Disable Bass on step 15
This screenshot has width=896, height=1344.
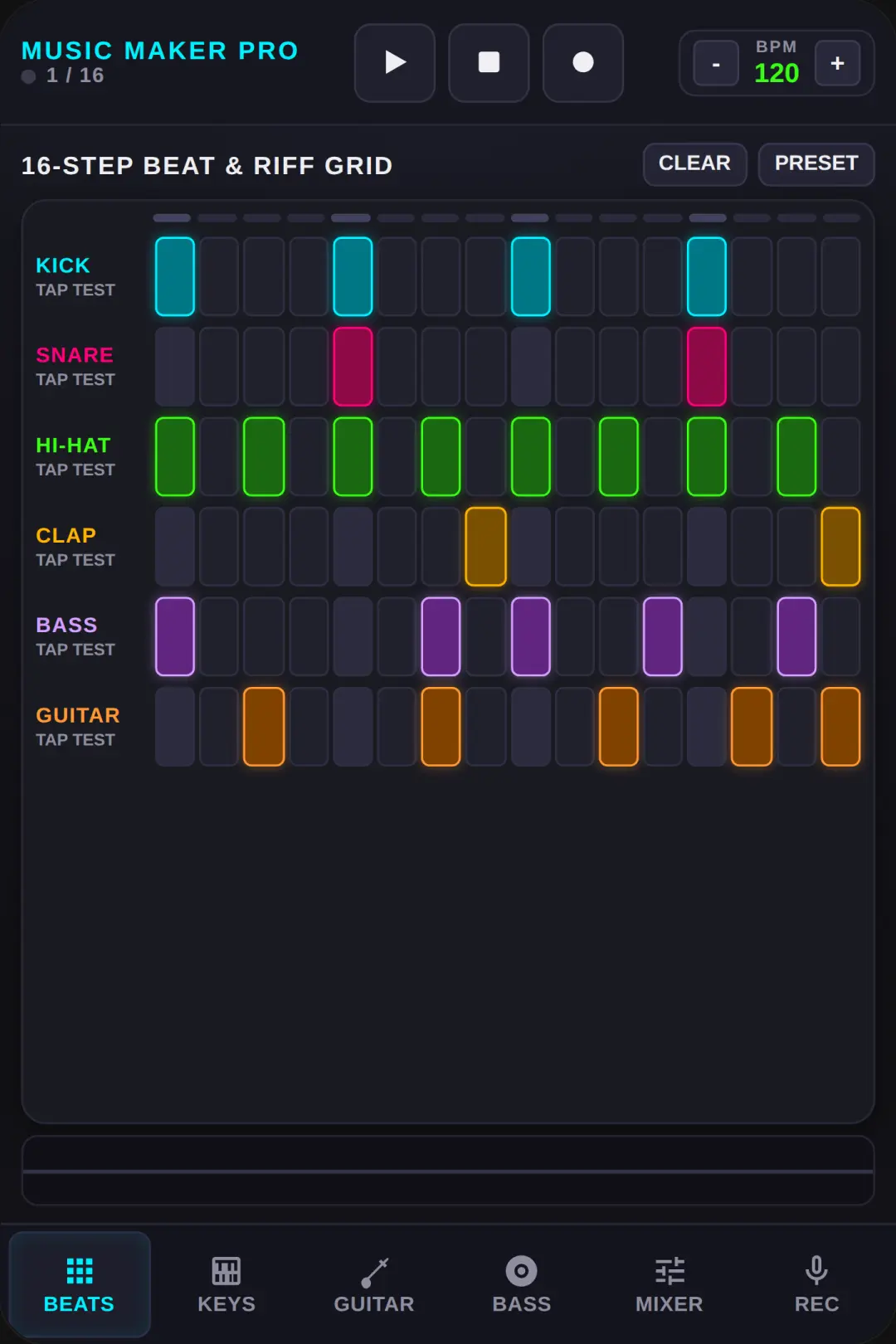pyautogui.click(x=796, y=636)
